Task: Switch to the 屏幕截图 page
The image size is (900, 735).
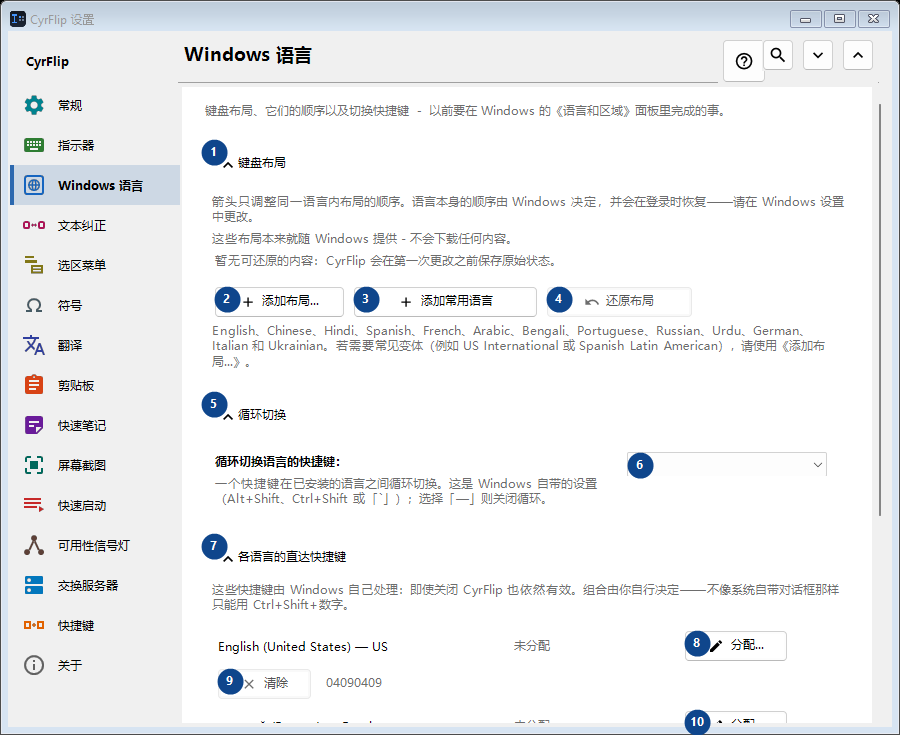Action: (95, 465)
